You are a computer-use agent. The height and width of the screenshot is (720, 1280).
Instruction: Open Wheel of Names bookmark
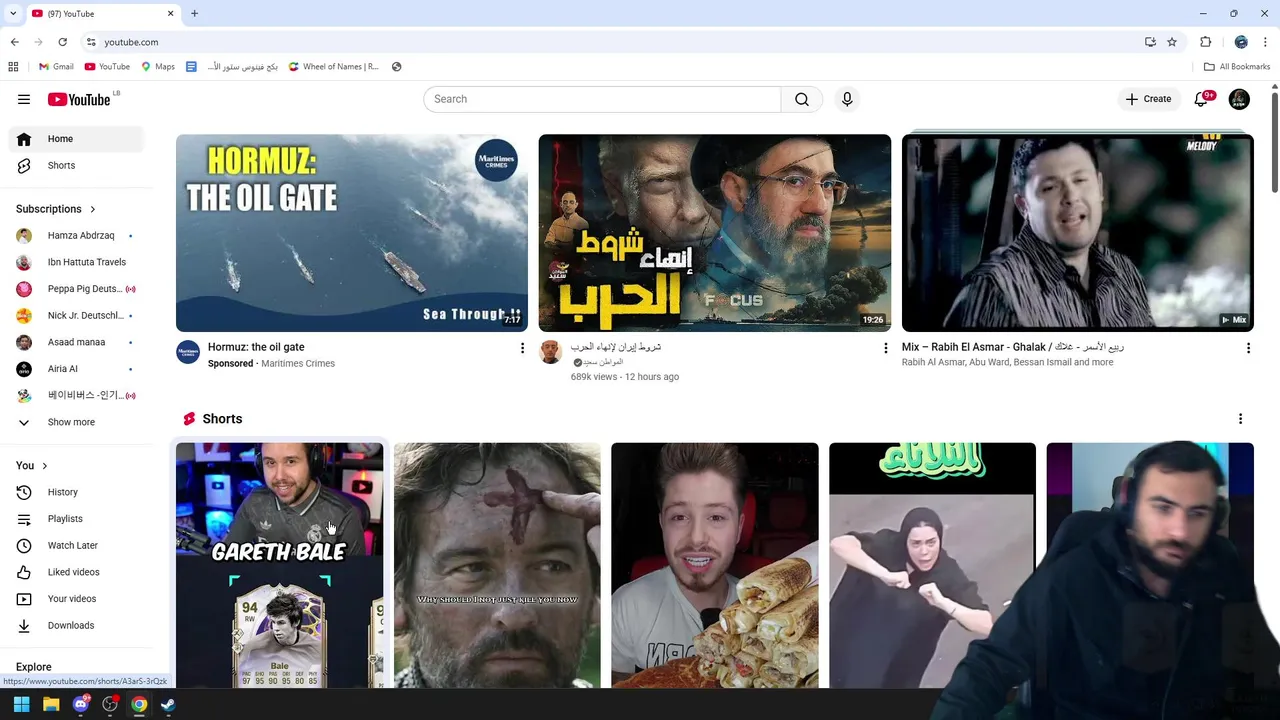334,67
